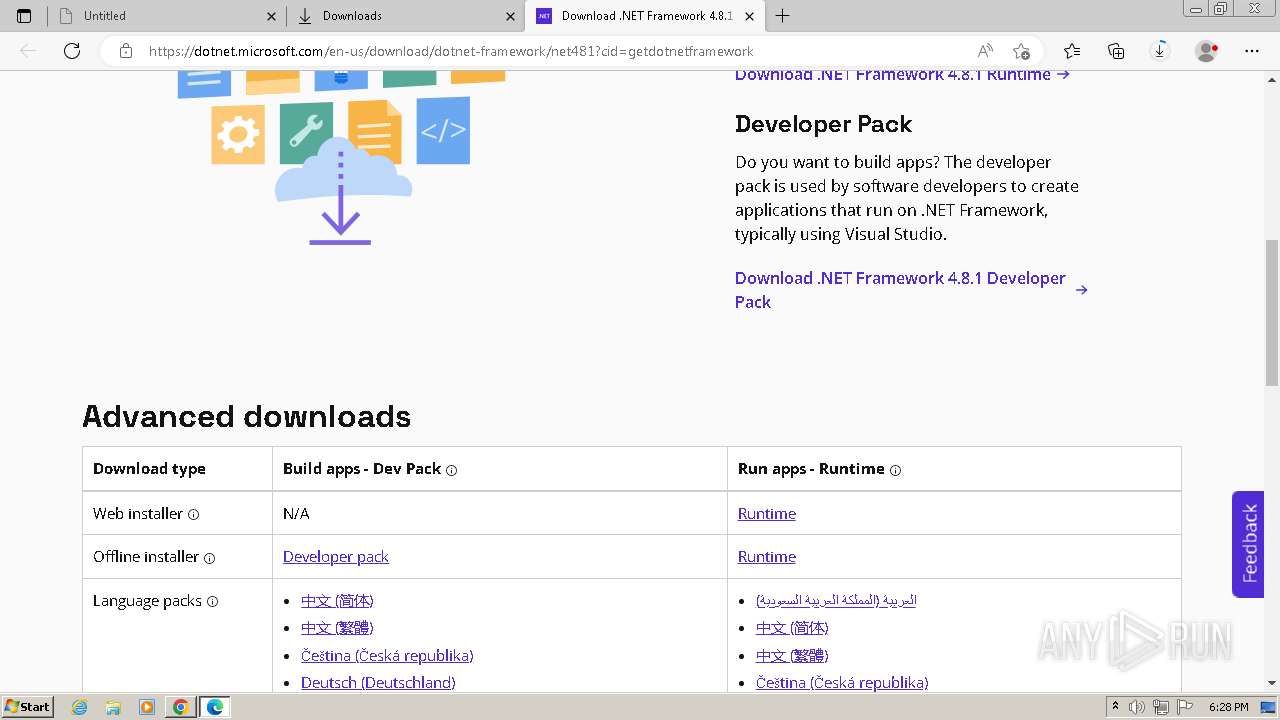Open Read aloud from address bar
Image resolution: width=1280 pixels, height=720 pixels.
point(985,51)
